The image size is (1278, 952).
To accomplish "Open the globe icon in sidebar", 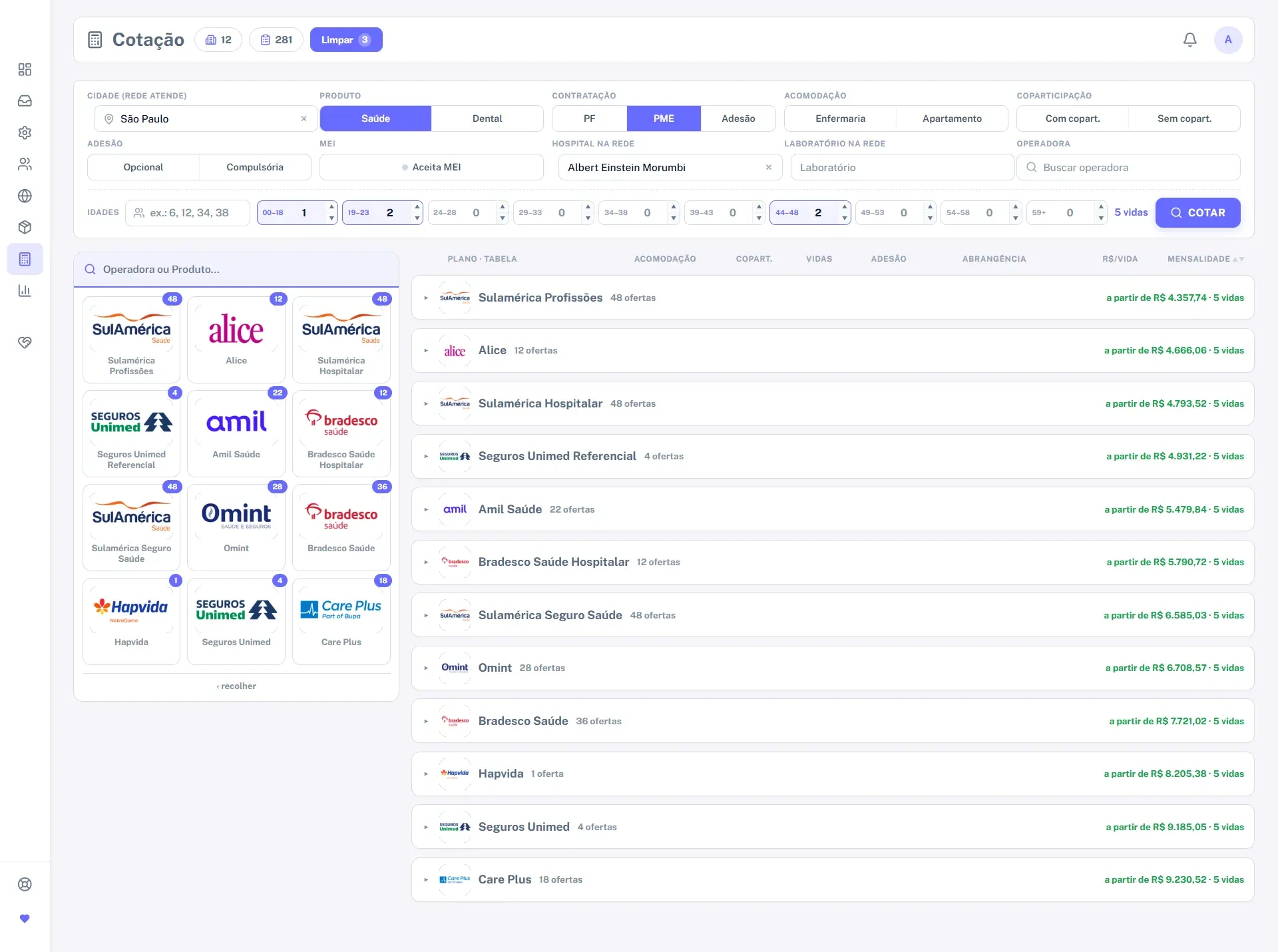I will click(x=25, y=196).
